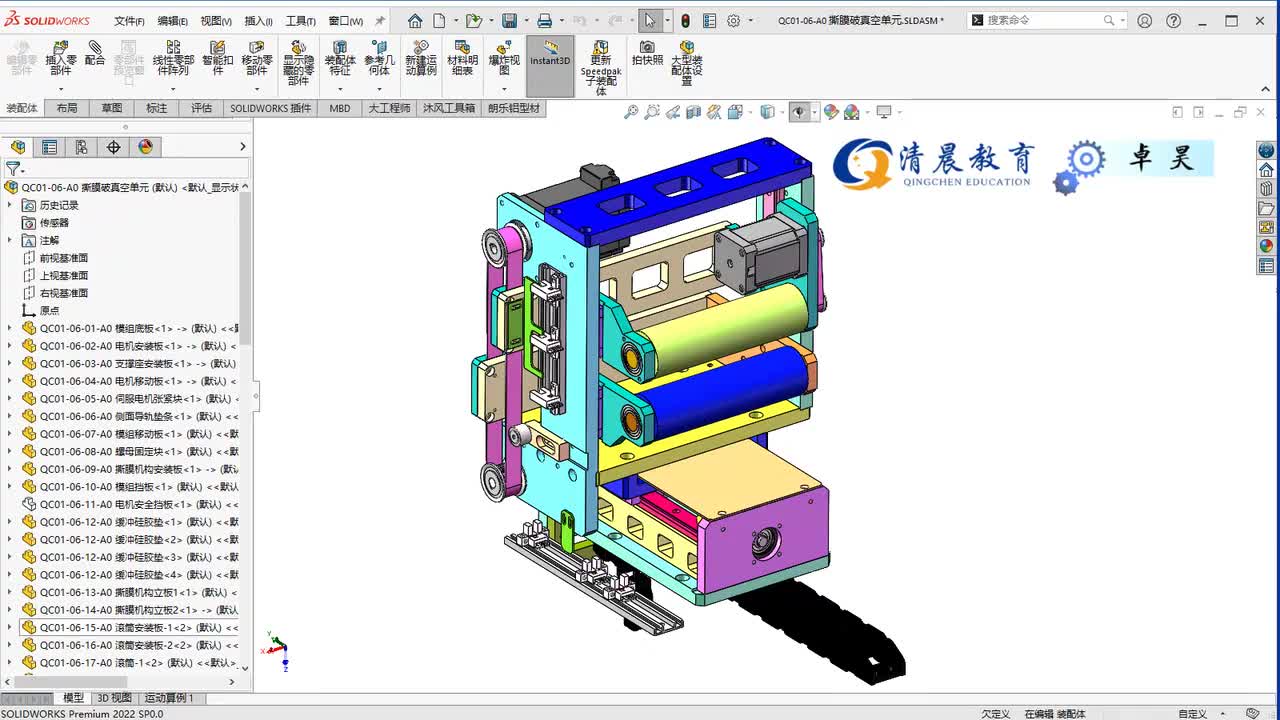
Task: Open the 视图(V) menu
Action: click(x=216, y=20)
